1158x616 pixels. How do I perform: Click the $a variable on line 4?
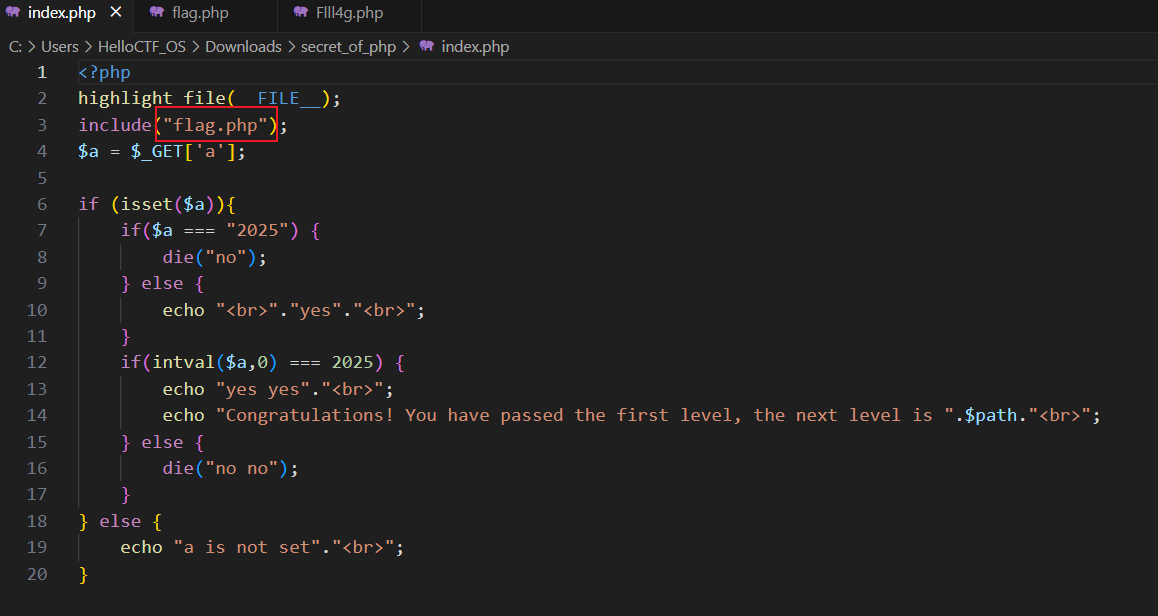(89, 151)
